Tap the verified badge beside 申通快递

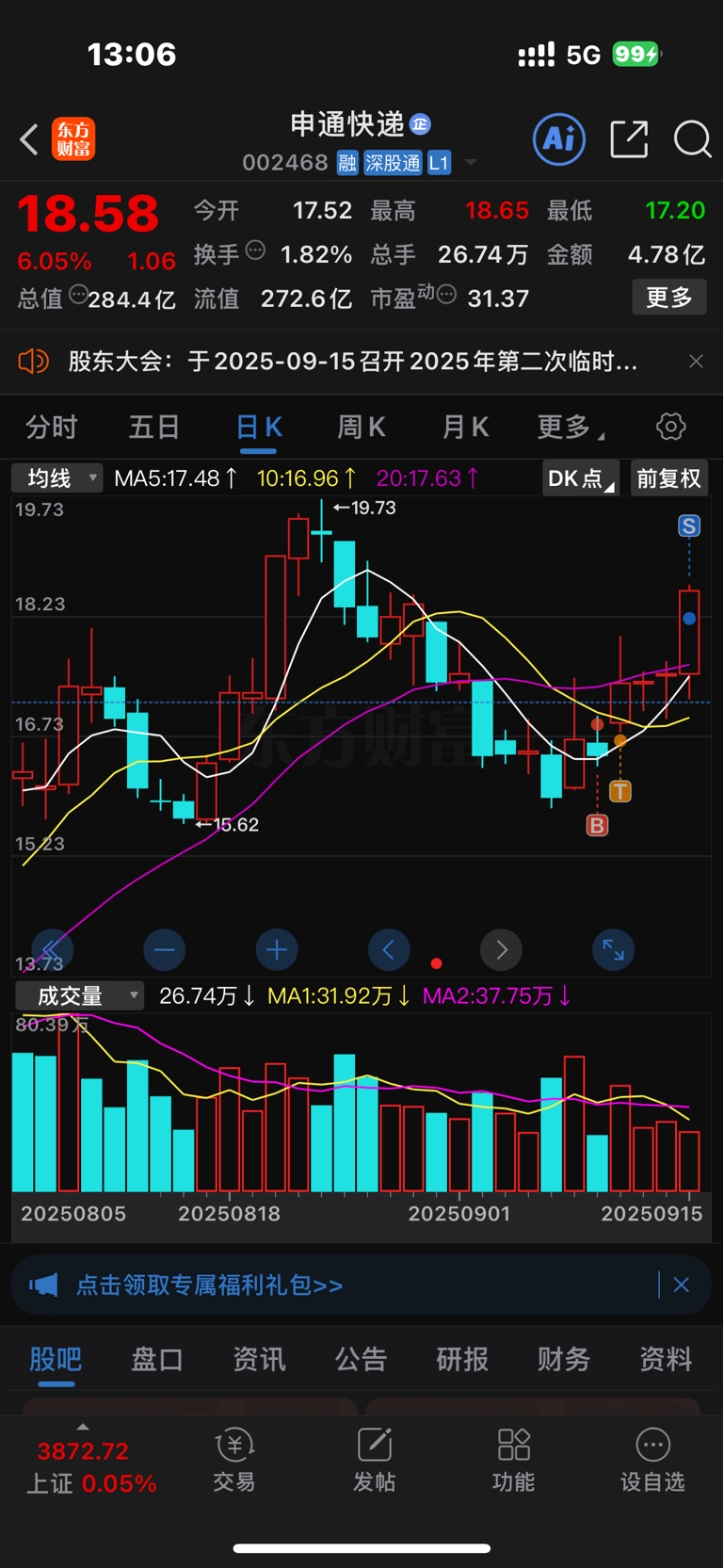pos(420,123)
